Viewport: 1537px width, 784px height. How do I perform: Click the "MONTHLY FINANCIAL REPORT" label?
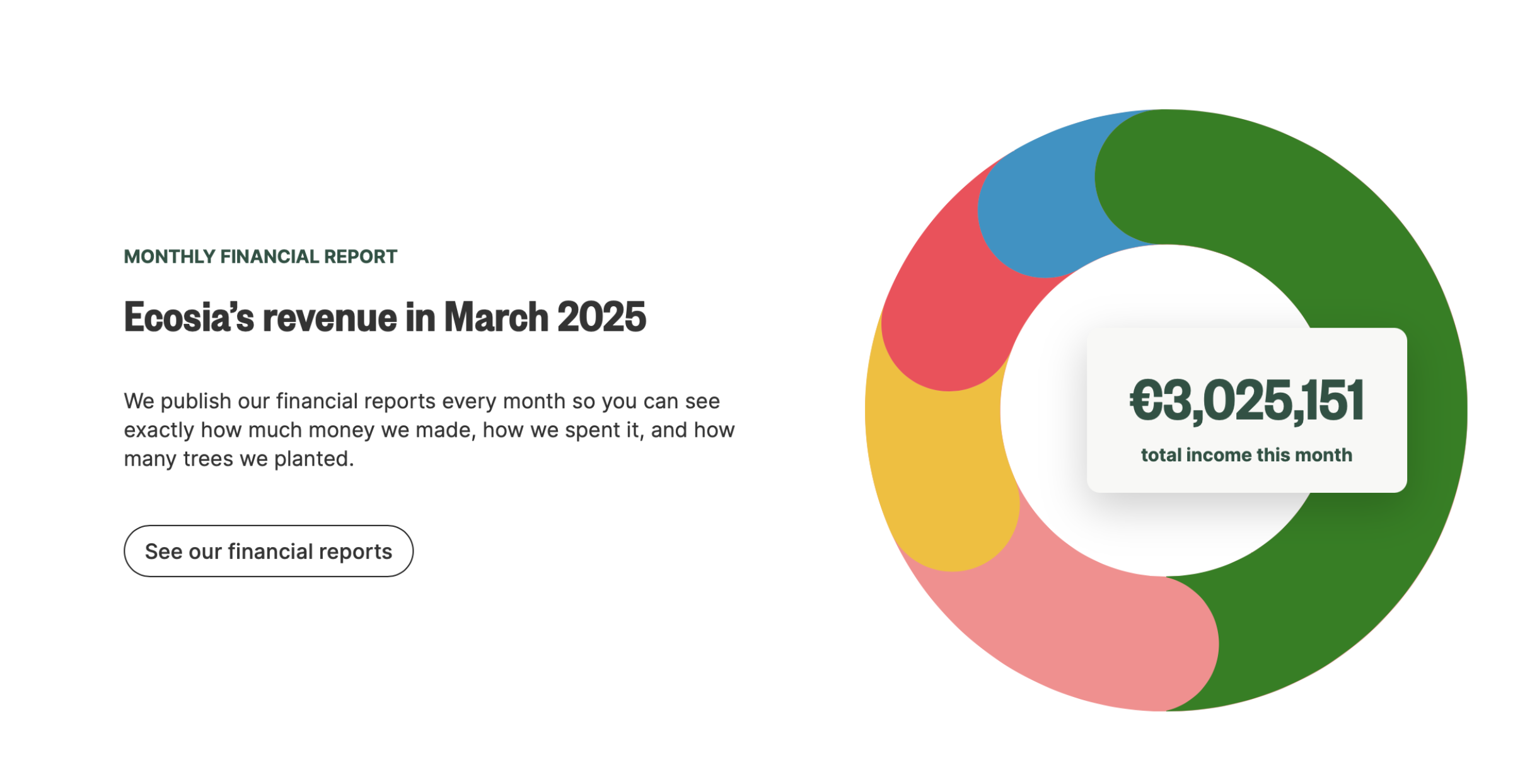260,257
